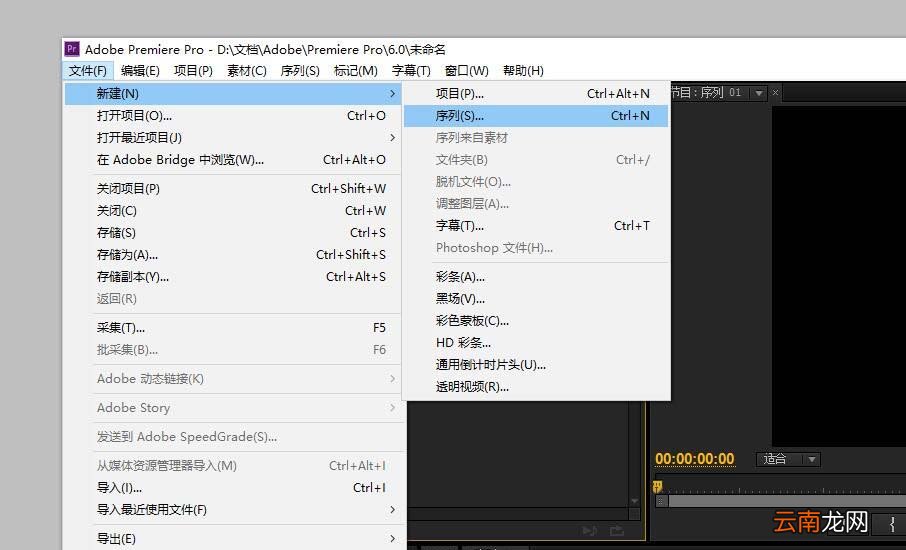Screen dimensions: 906x550
Task: Open the 序列(S) menu in menu bar
Action: [299, 70]
